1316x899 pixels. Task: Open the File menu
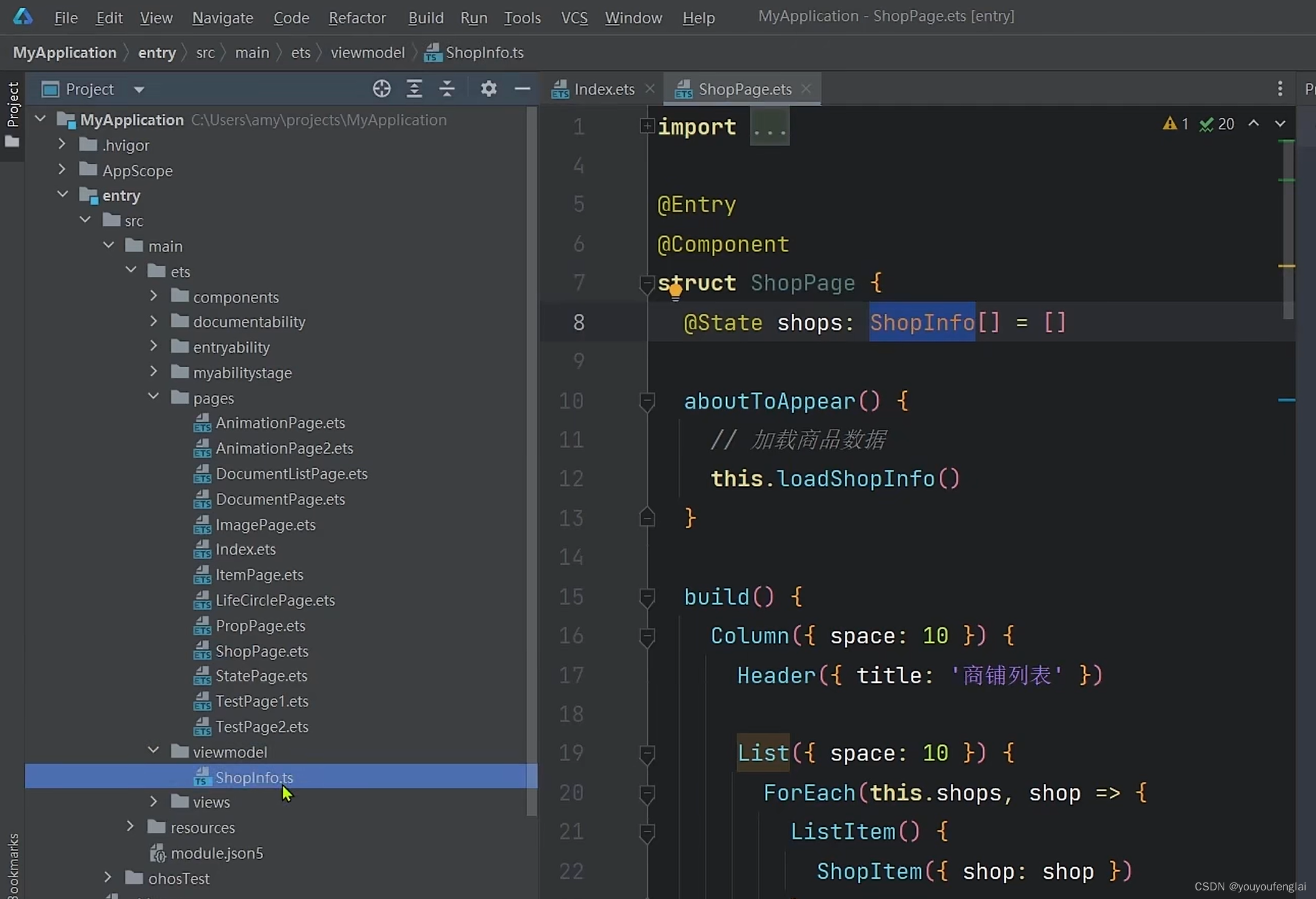coord(65,18)
